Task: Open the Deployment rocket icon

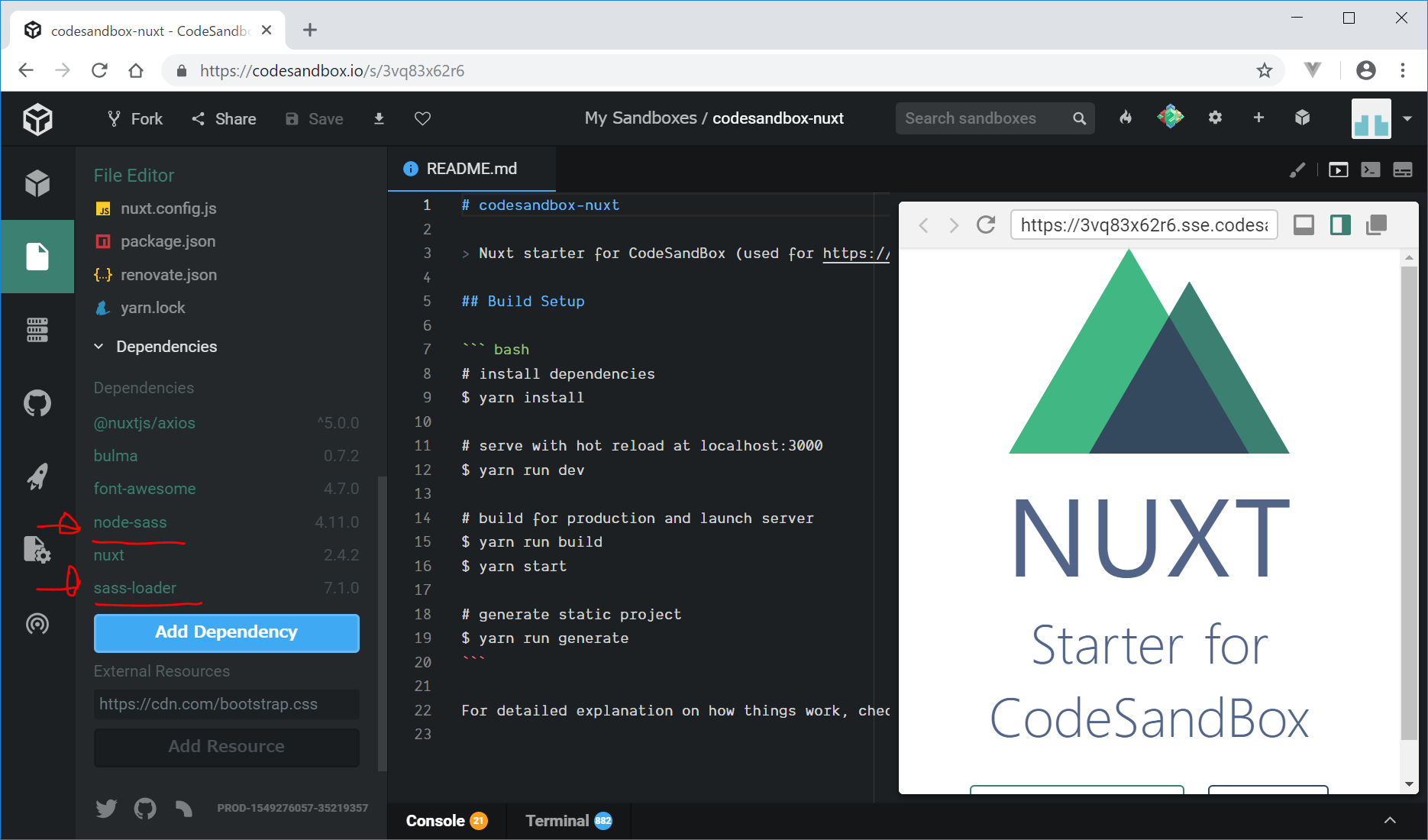Action: [x=37, y=477]
